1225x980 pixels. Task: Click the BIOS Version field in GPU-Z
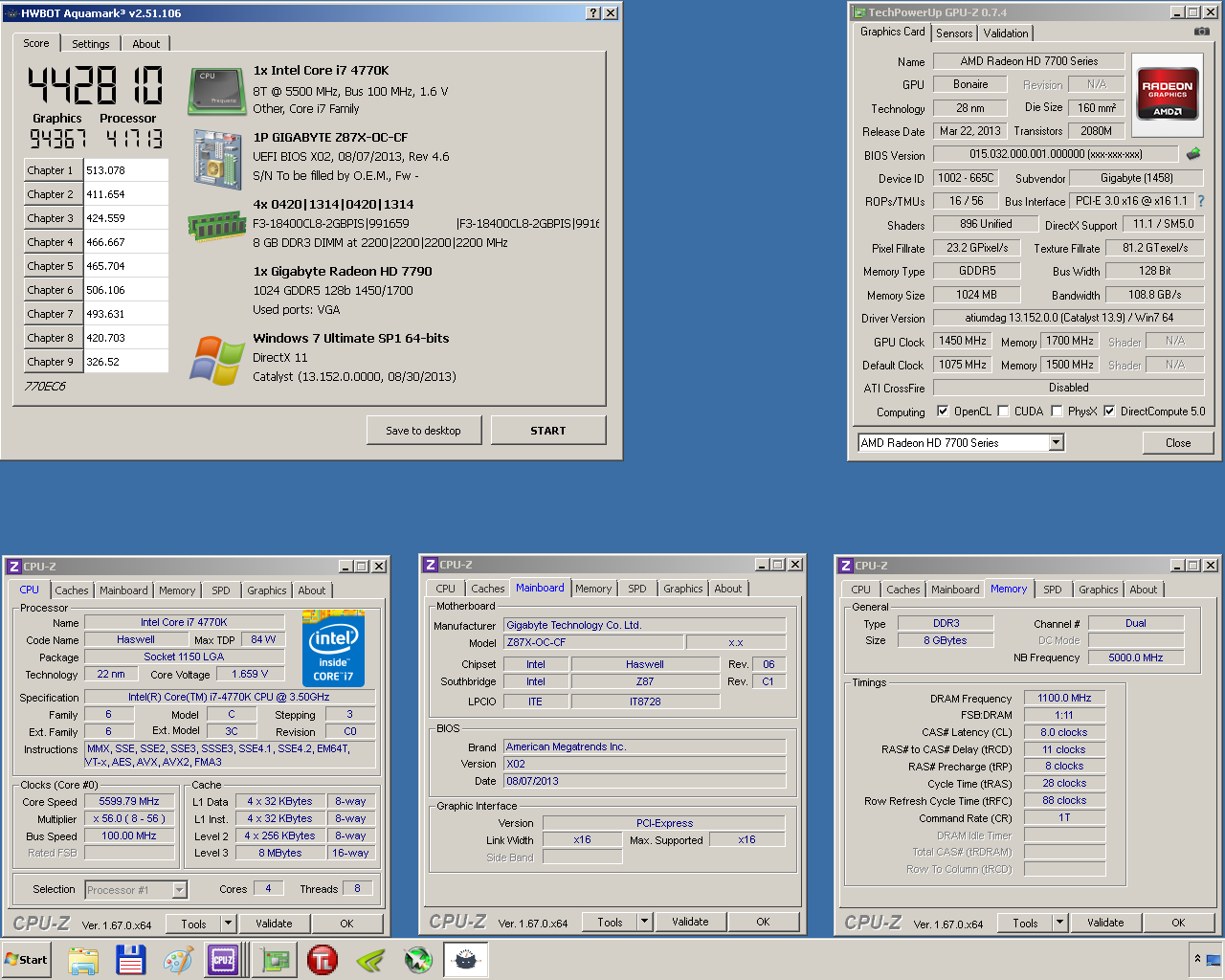[1056, 154]
